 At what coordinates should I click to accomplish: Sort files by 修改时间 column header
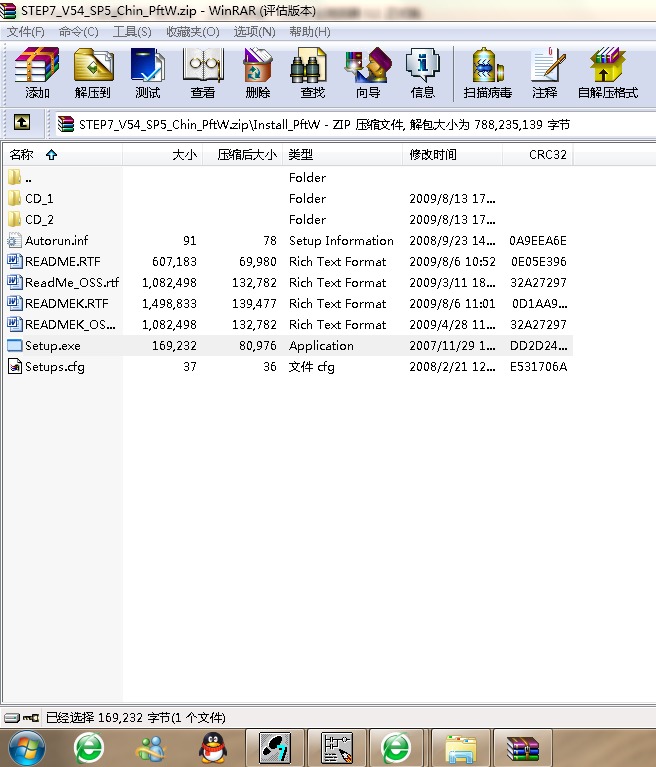tap(433, 155)
